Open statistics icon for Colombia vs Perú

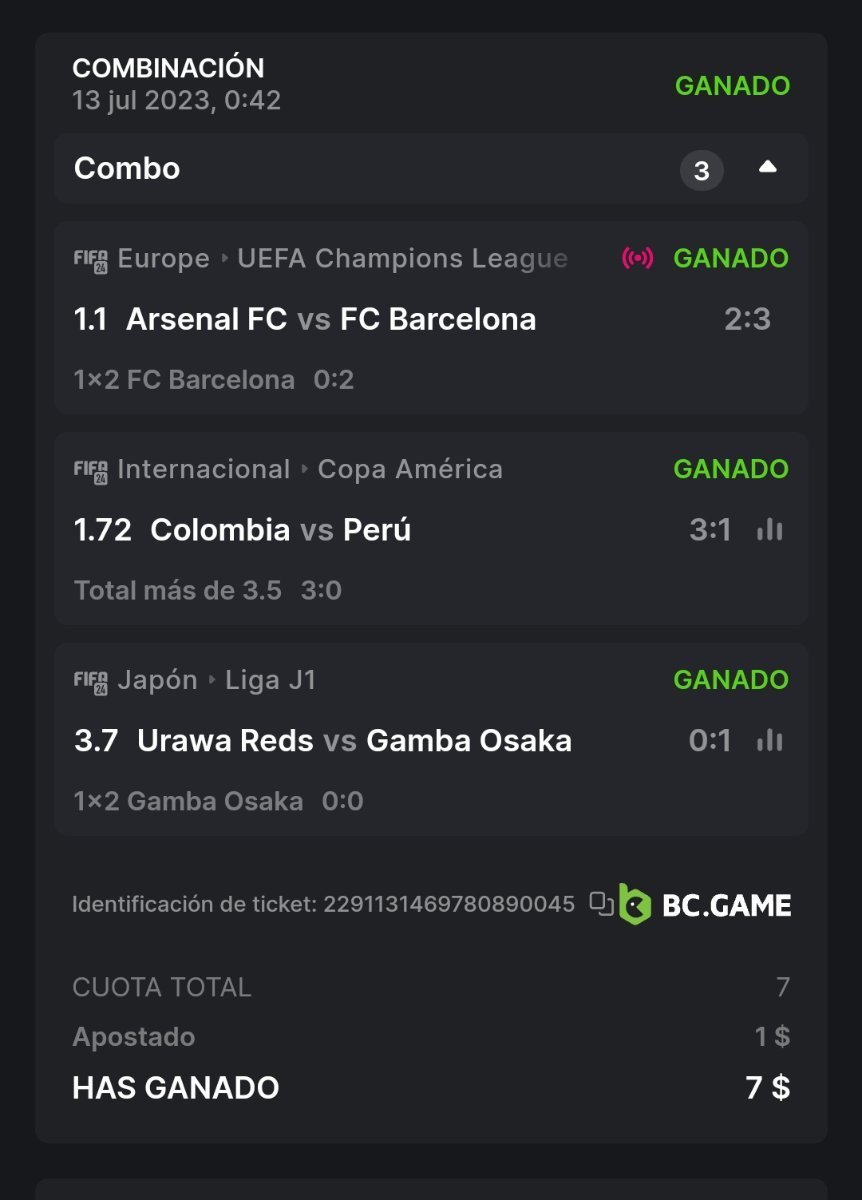pos(769,530)
